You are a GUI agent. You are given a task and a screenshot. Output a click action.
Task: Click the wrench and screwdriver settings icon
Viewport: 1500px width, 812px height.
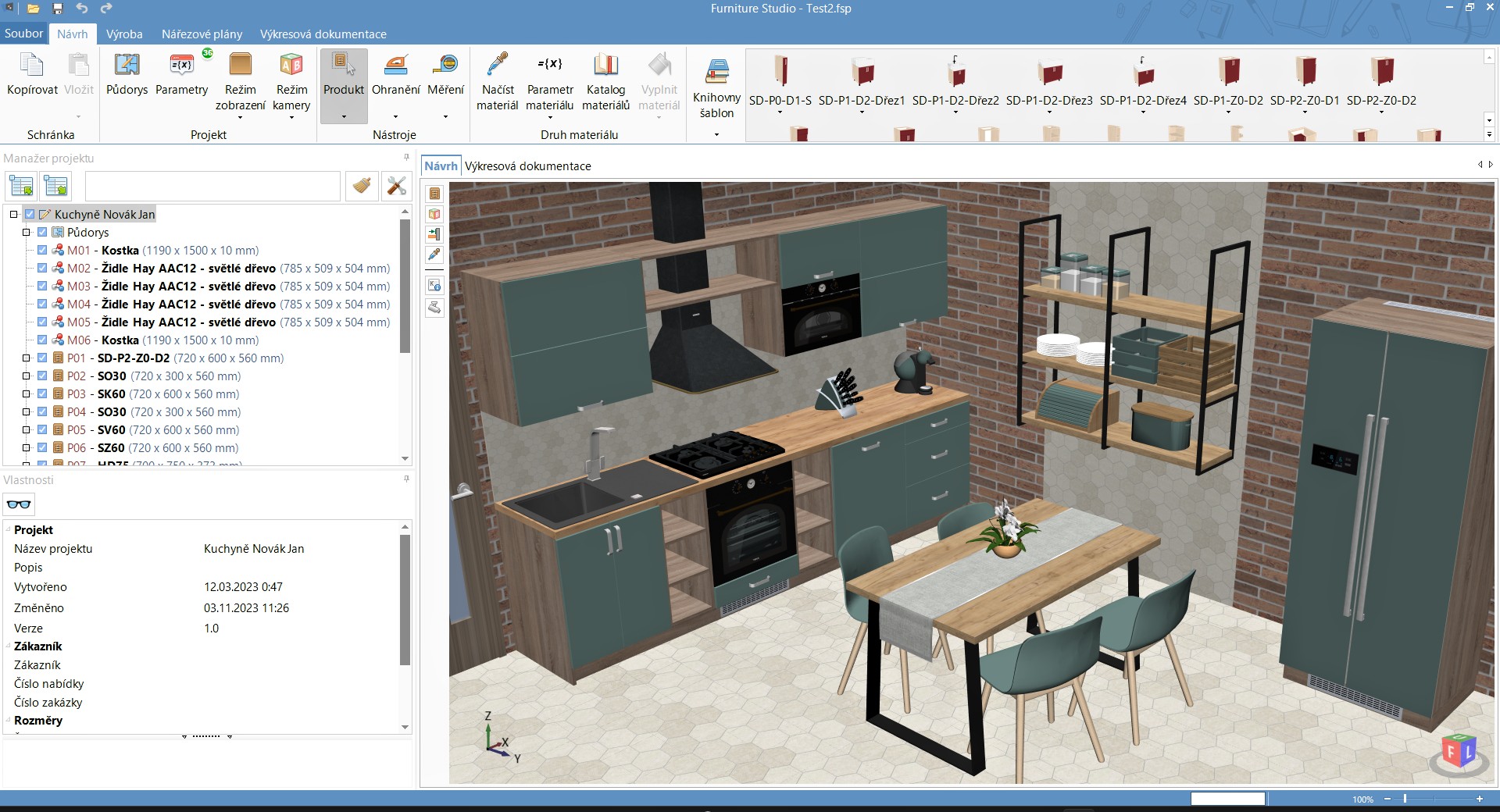pyautogui.click(x=397, y=186)
